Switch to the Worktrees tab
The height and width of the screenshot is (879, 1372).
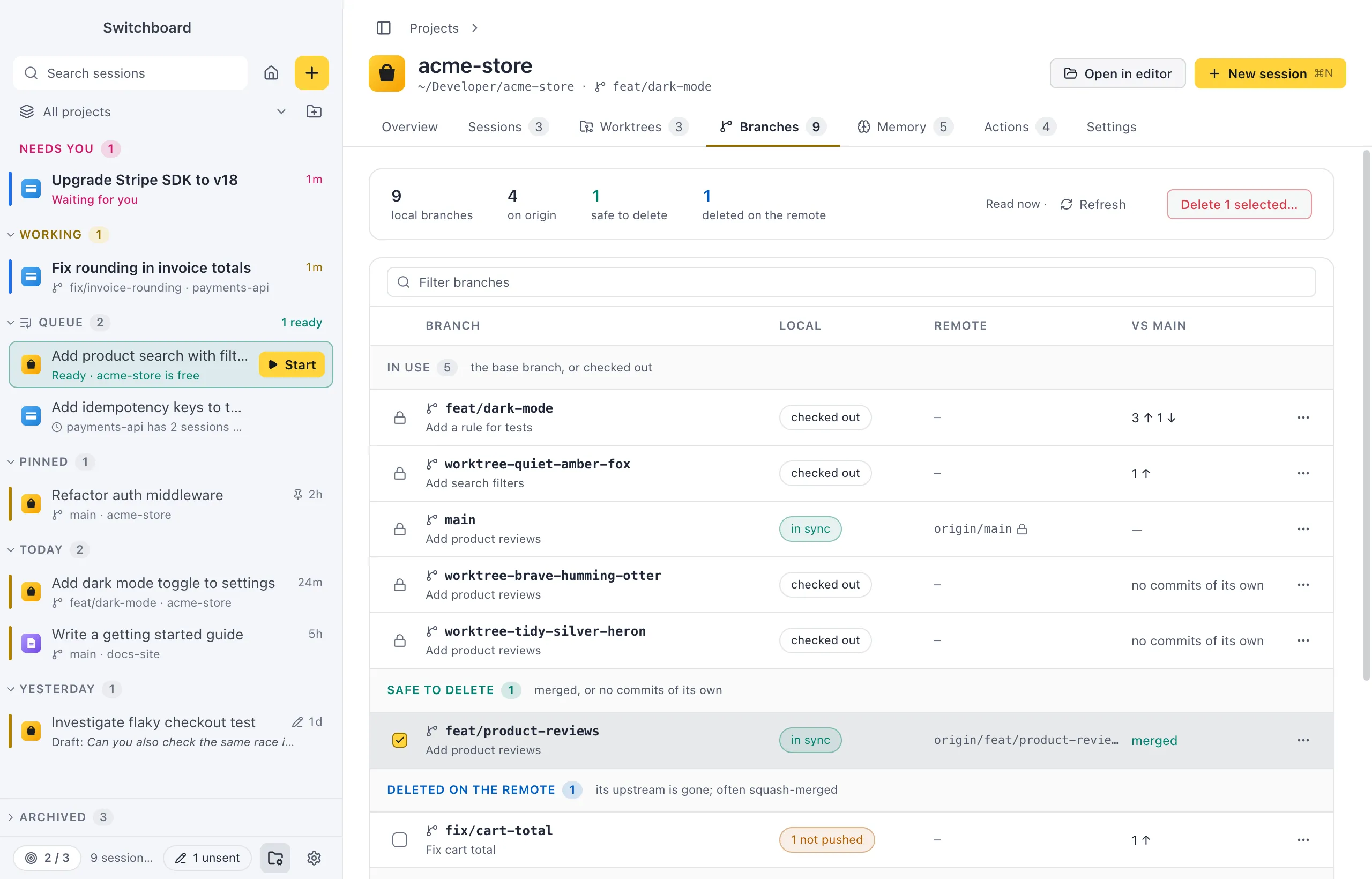coord(633,126)
